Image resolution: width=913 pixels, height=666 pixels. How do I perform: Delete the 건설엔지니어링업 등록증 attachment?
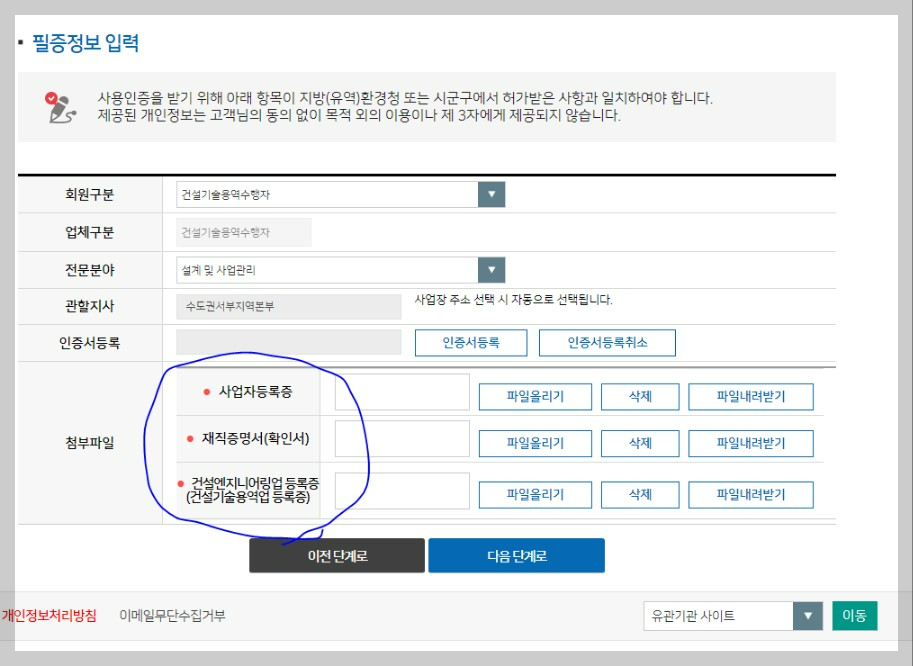point(639,494)
